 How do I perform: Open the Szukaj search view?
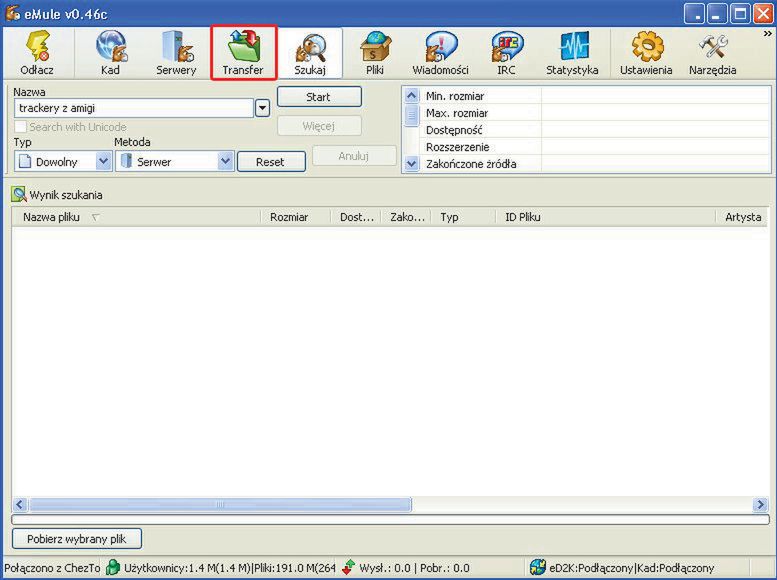[x=310, y=53]
